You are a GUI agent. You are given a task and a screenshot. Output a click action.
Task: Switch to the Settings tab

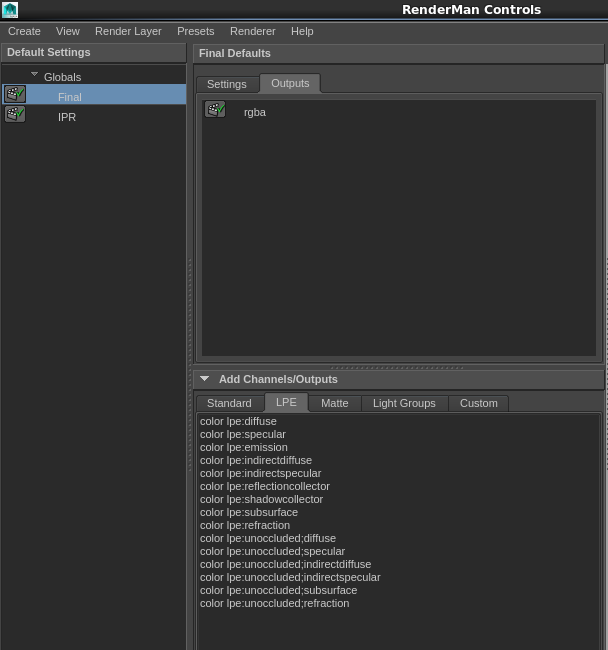(x=227, y=84)
